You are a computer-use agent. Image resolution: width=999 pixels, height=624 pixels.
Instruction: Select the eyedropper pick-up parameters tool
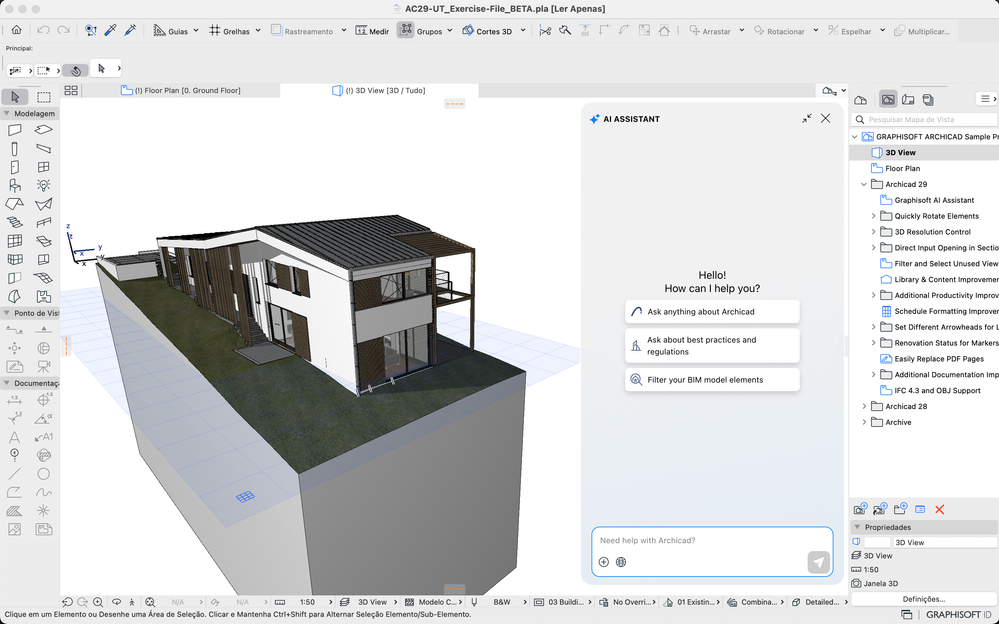coord(110,31)
